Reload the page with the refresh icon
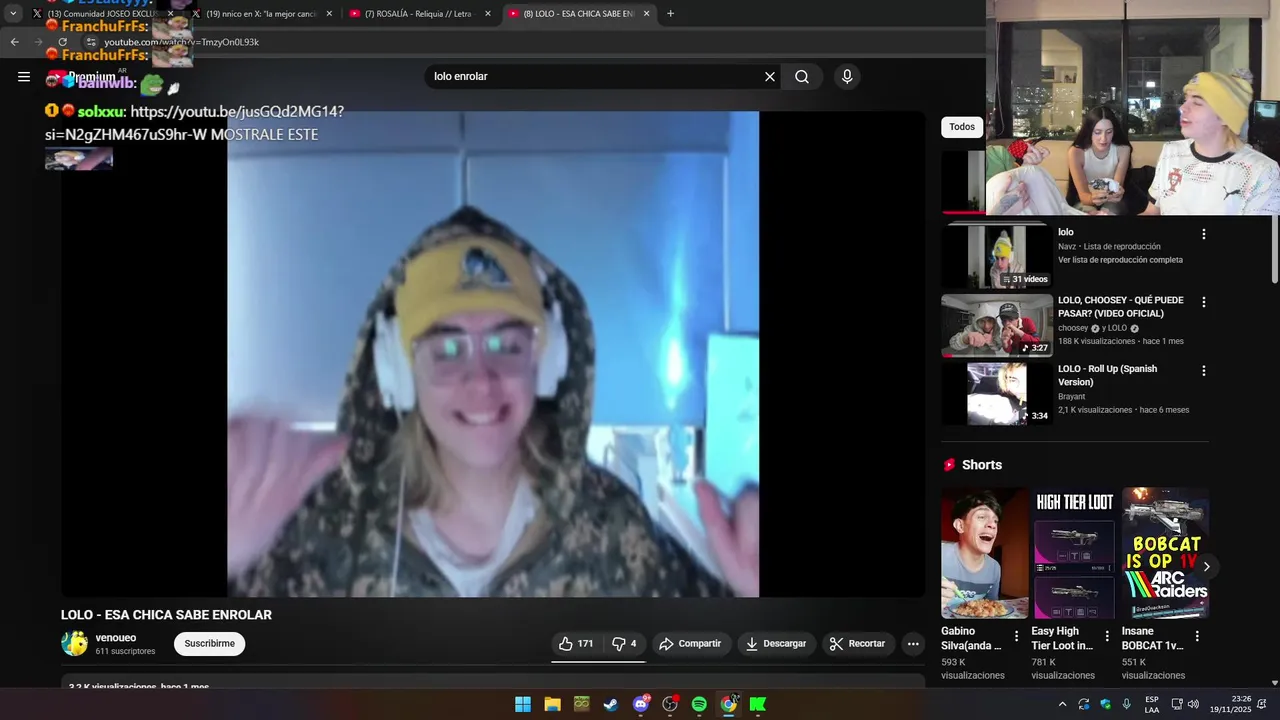 (62, 42)
